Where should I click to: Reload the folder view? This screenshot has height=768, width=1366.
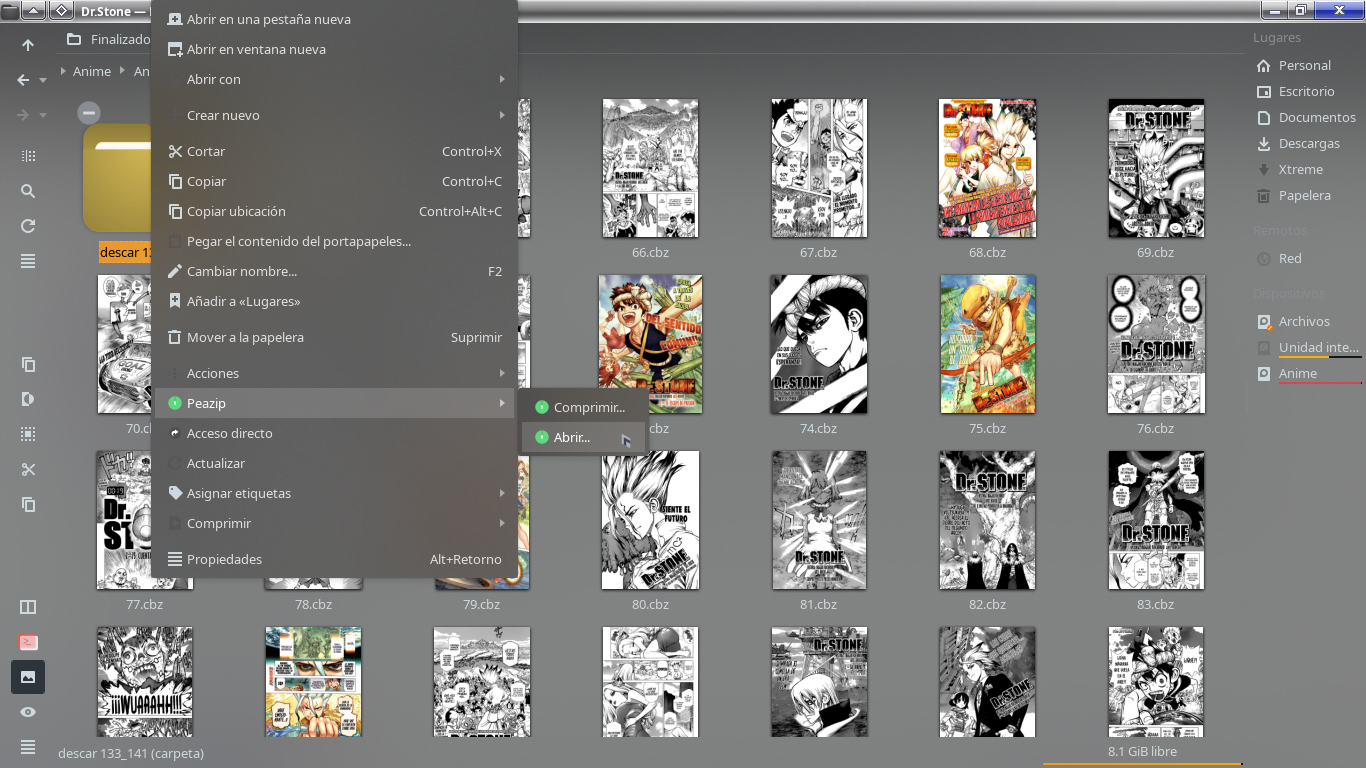point(28,226)
